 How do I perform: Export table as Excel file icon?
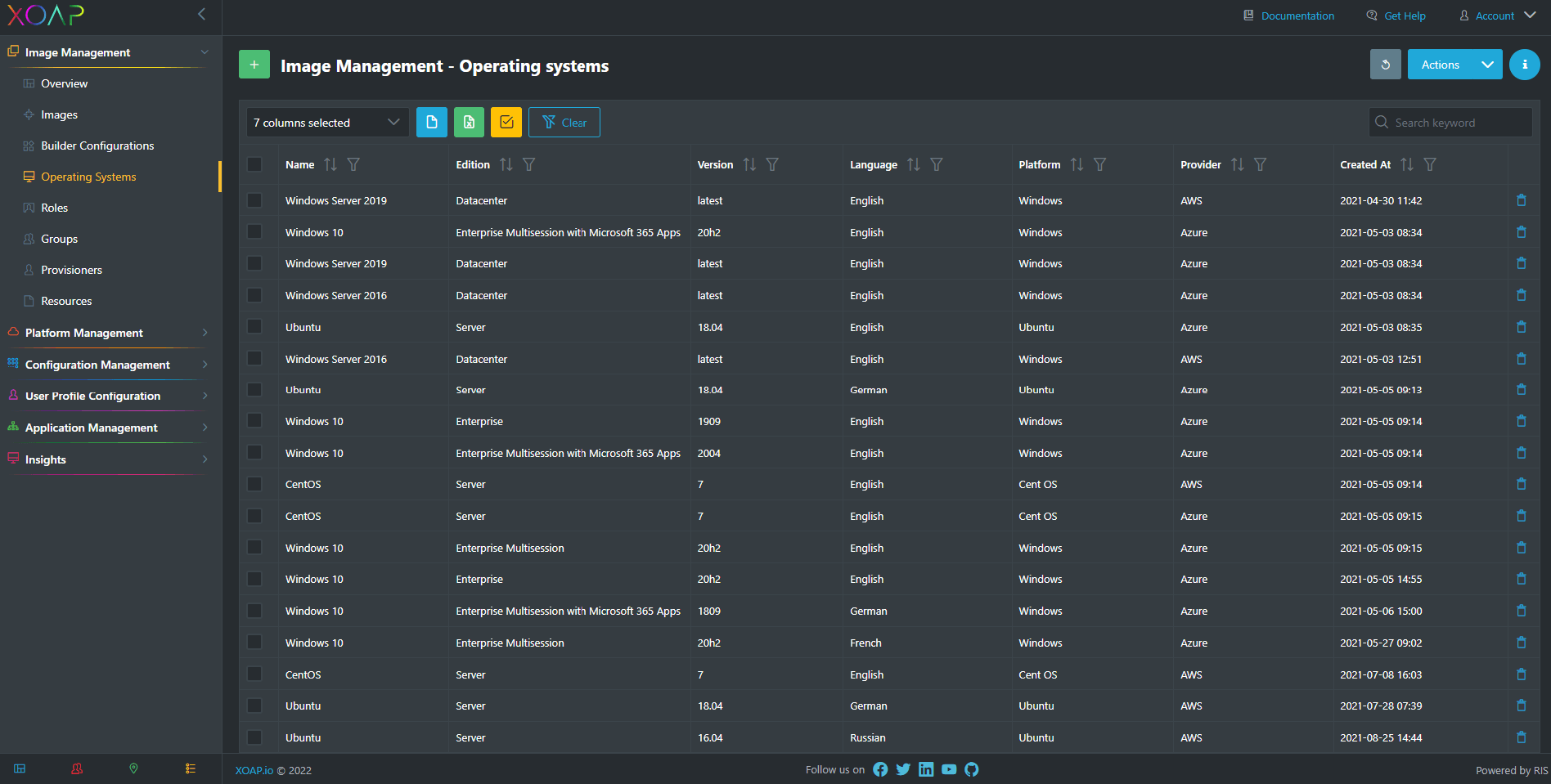pos(469,123)
